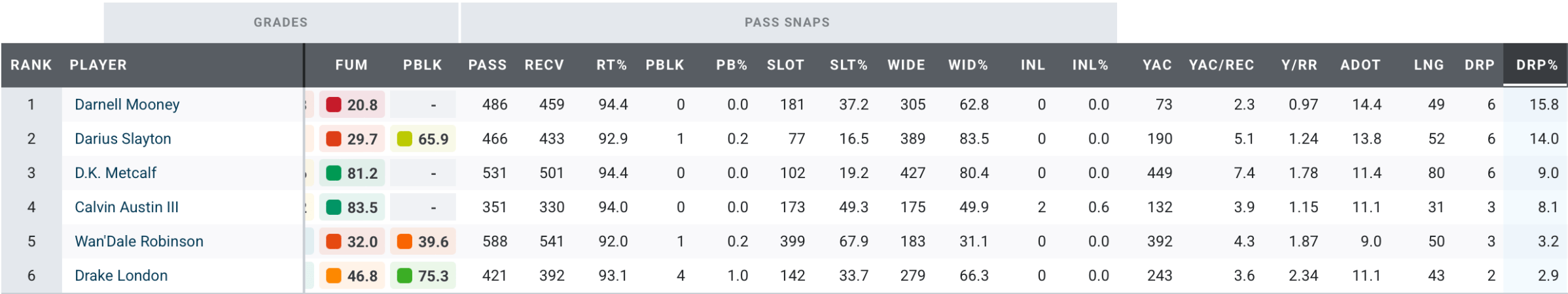The image size is (1568, 294).
Task: Click green 75.3 PBLK grade badge
Action: [x=423, y=276]
